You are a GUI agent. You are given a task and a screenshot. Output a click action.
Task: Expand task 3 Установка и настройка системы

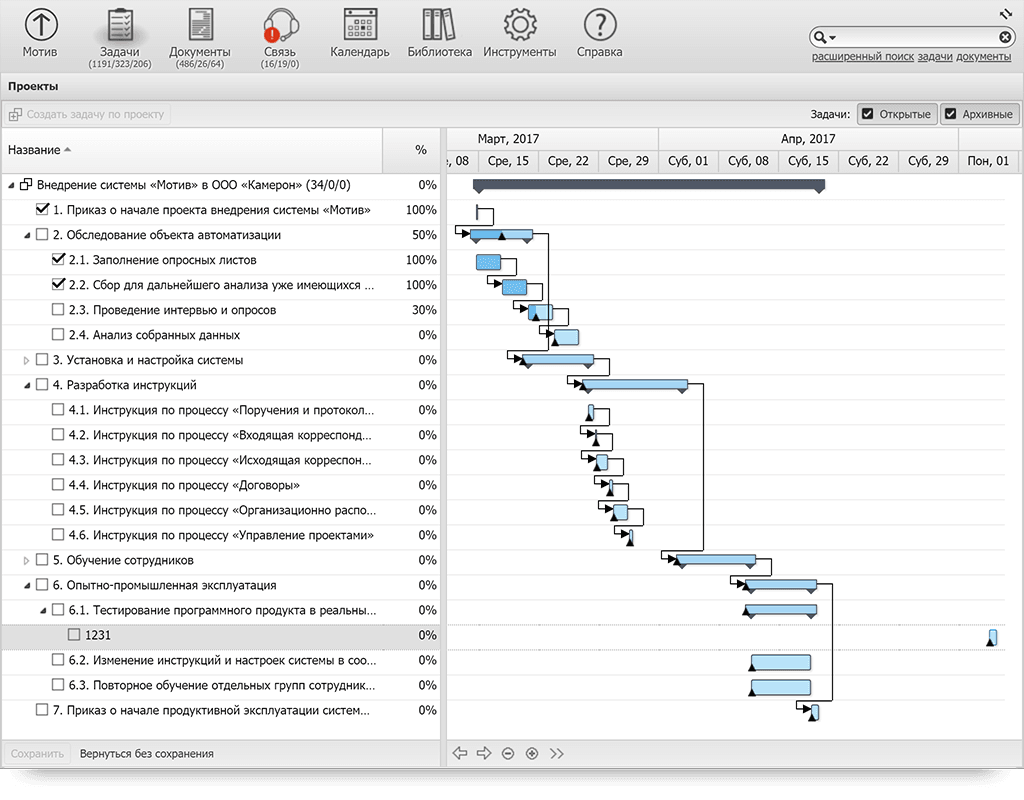[x=26, y=360]
